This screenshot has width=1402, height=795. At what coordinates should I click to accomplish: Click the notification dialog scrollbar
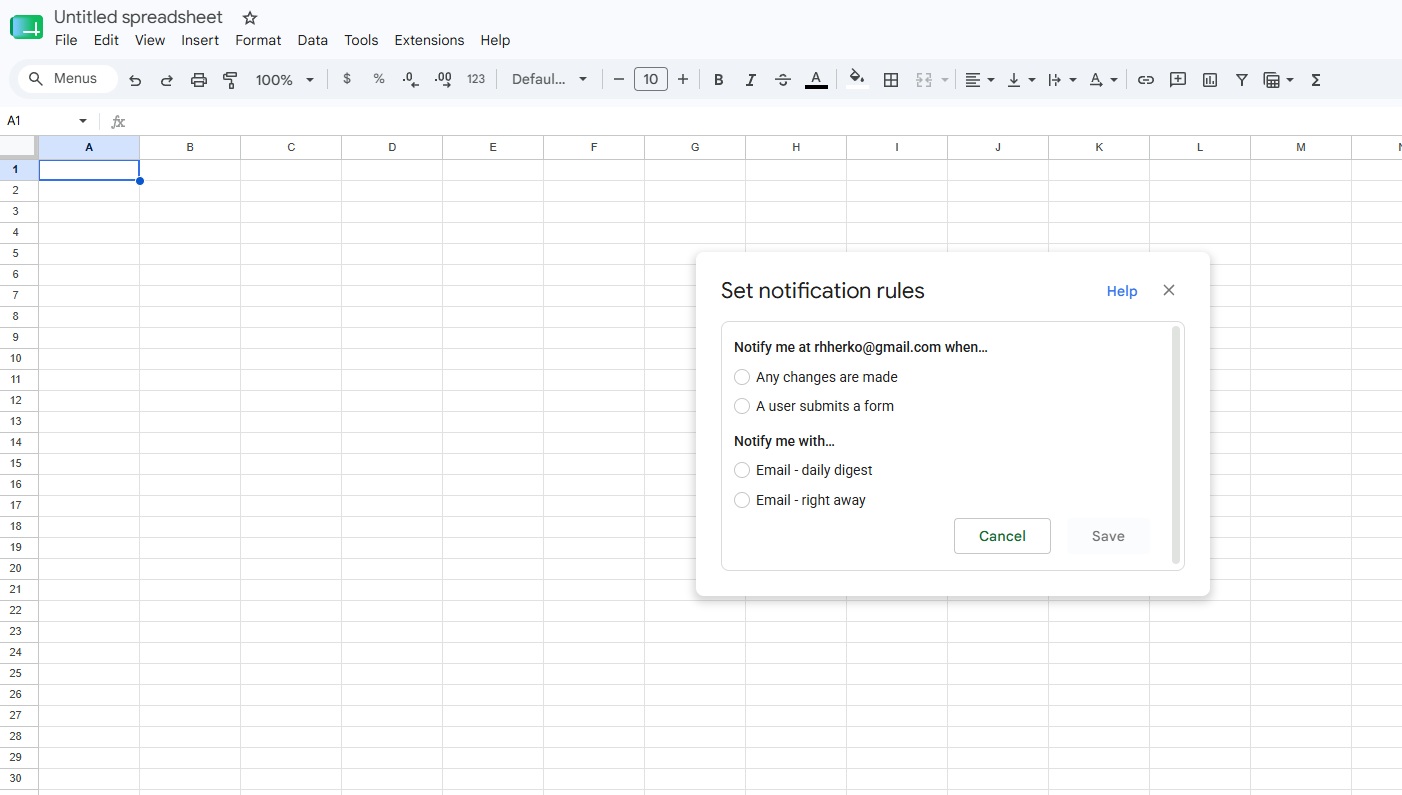1176,445
